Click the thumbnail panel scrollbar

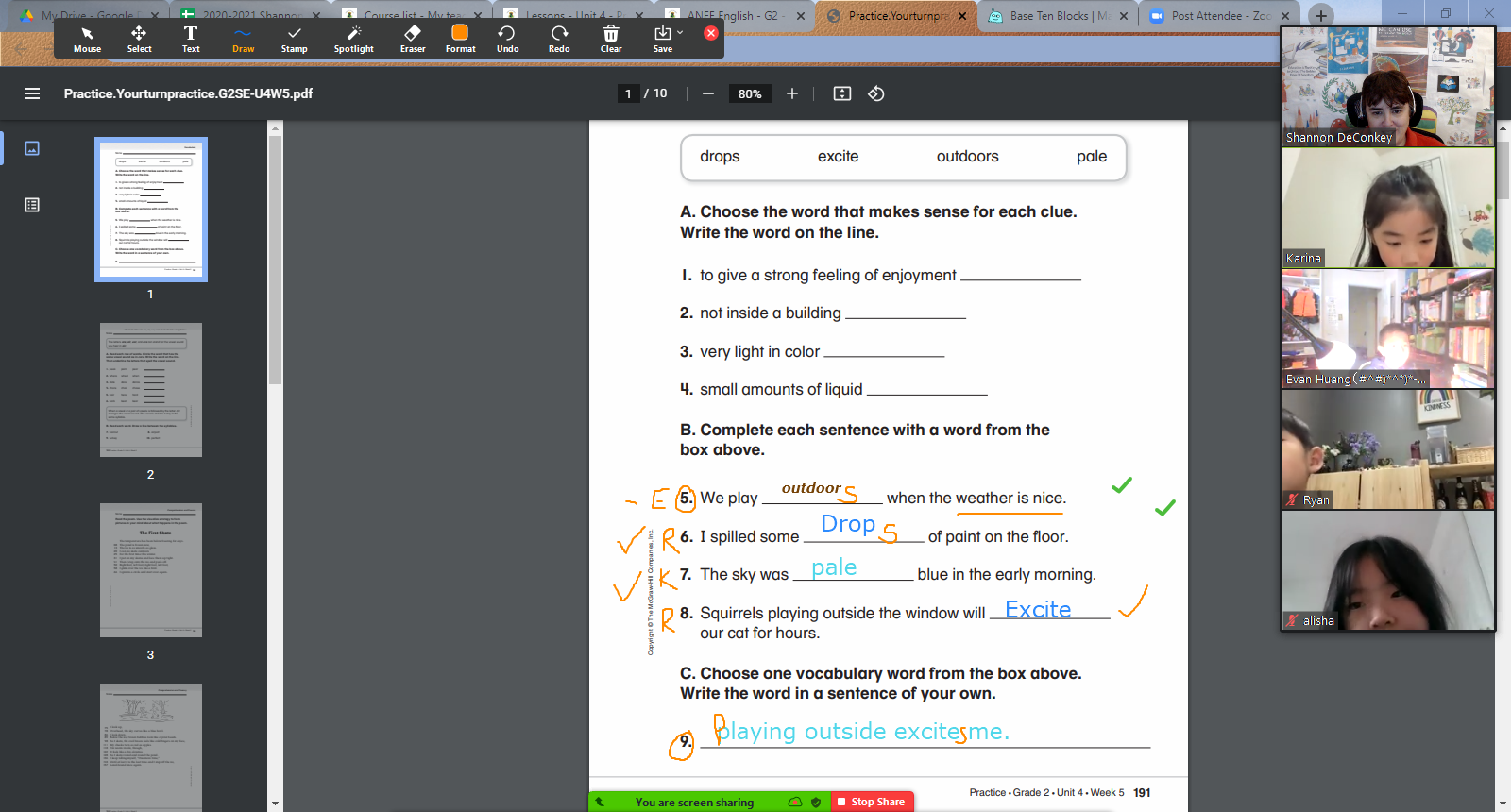point(275,260)
